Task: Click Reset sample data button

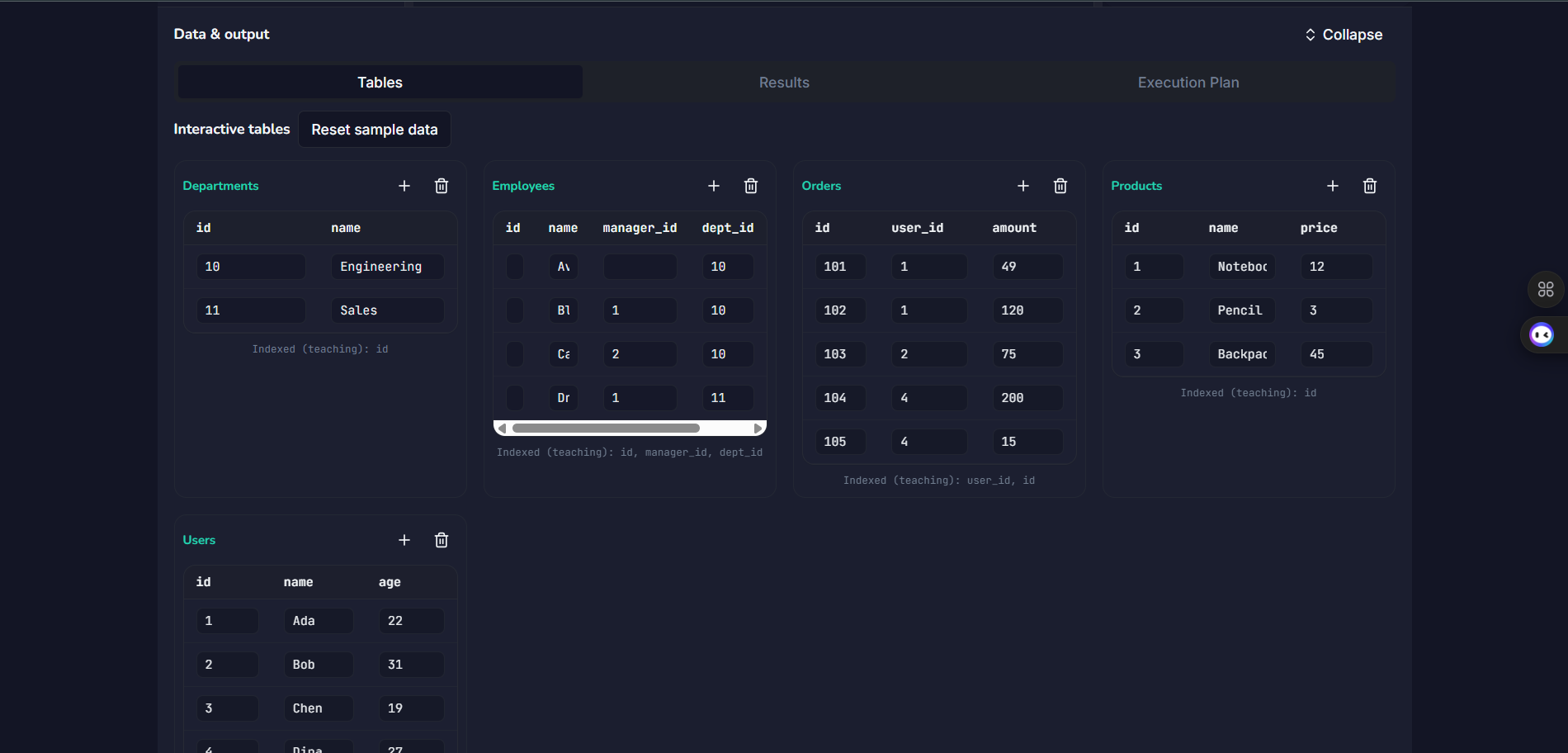Action: click(x=375, y=130)
